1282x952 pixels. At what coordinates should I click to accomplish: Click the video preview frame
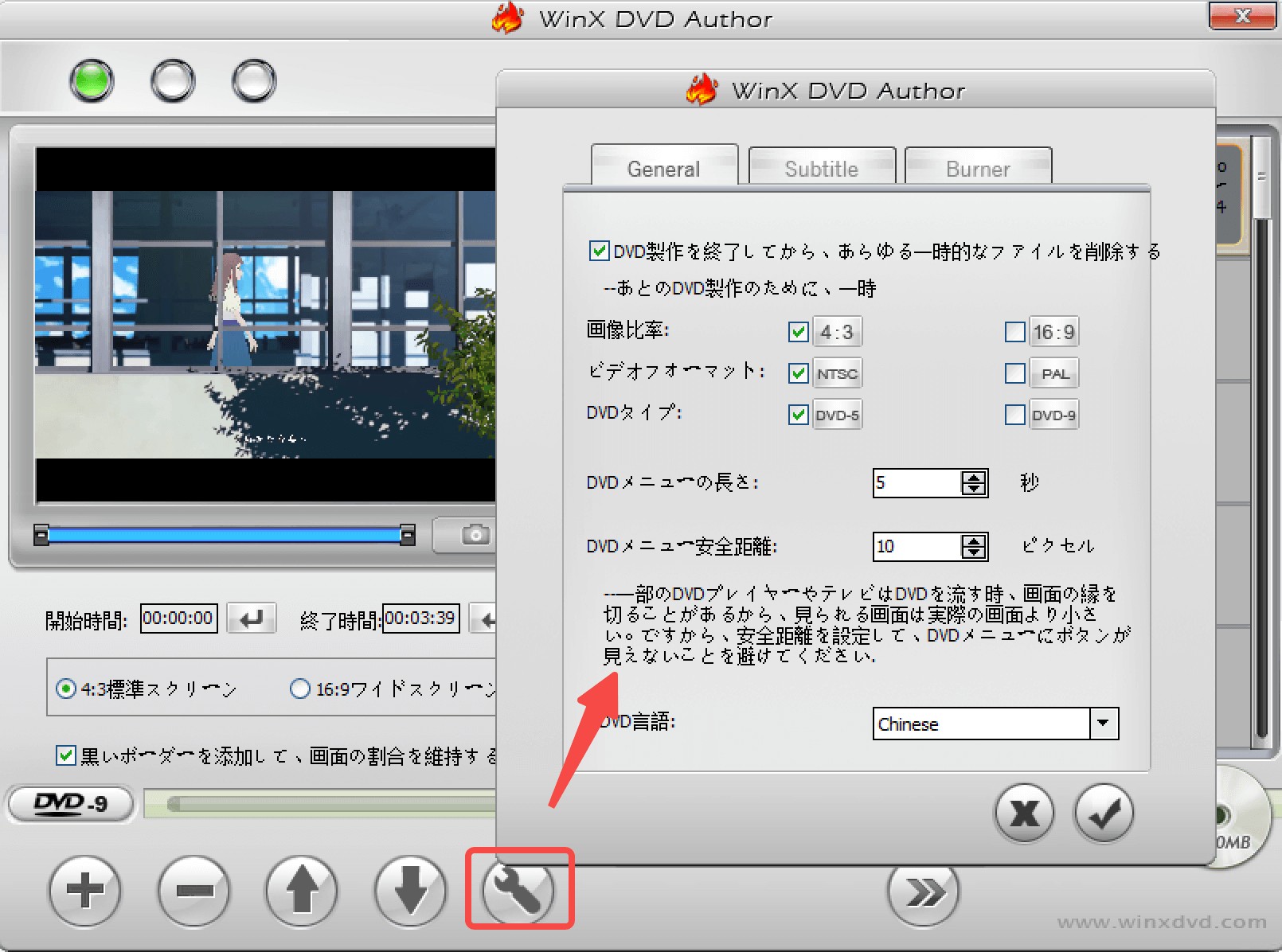pyautogui.click(x=265, y=324)
